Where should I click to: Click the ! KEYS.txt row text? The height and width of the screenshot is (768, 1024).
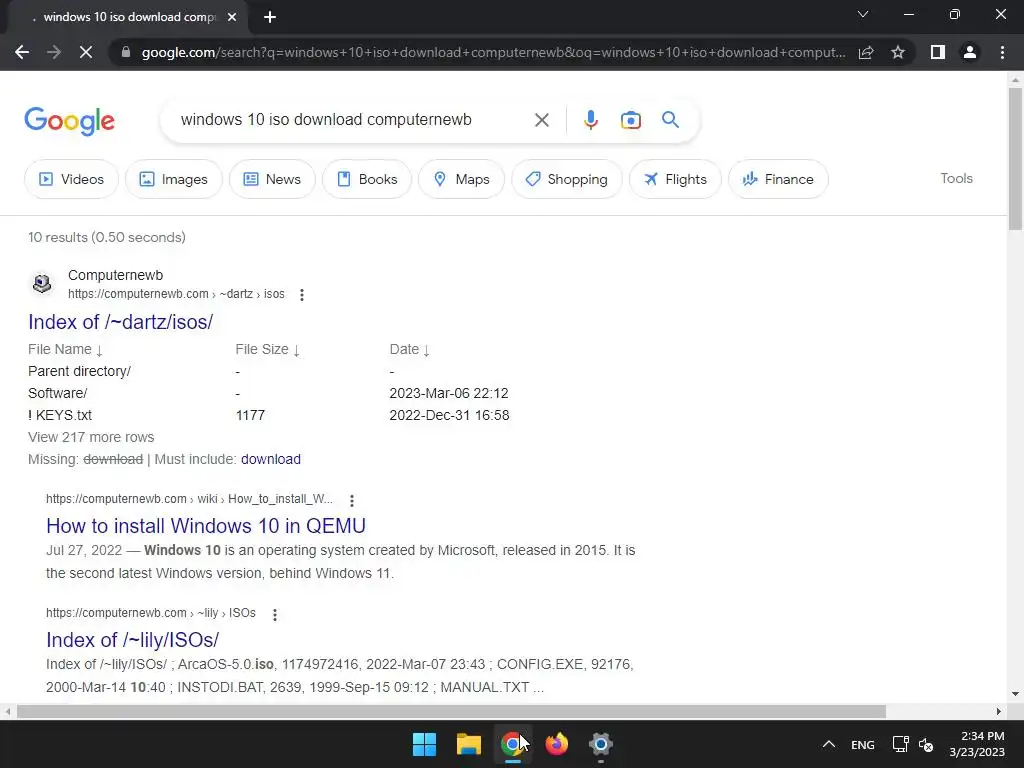point(60,415)
